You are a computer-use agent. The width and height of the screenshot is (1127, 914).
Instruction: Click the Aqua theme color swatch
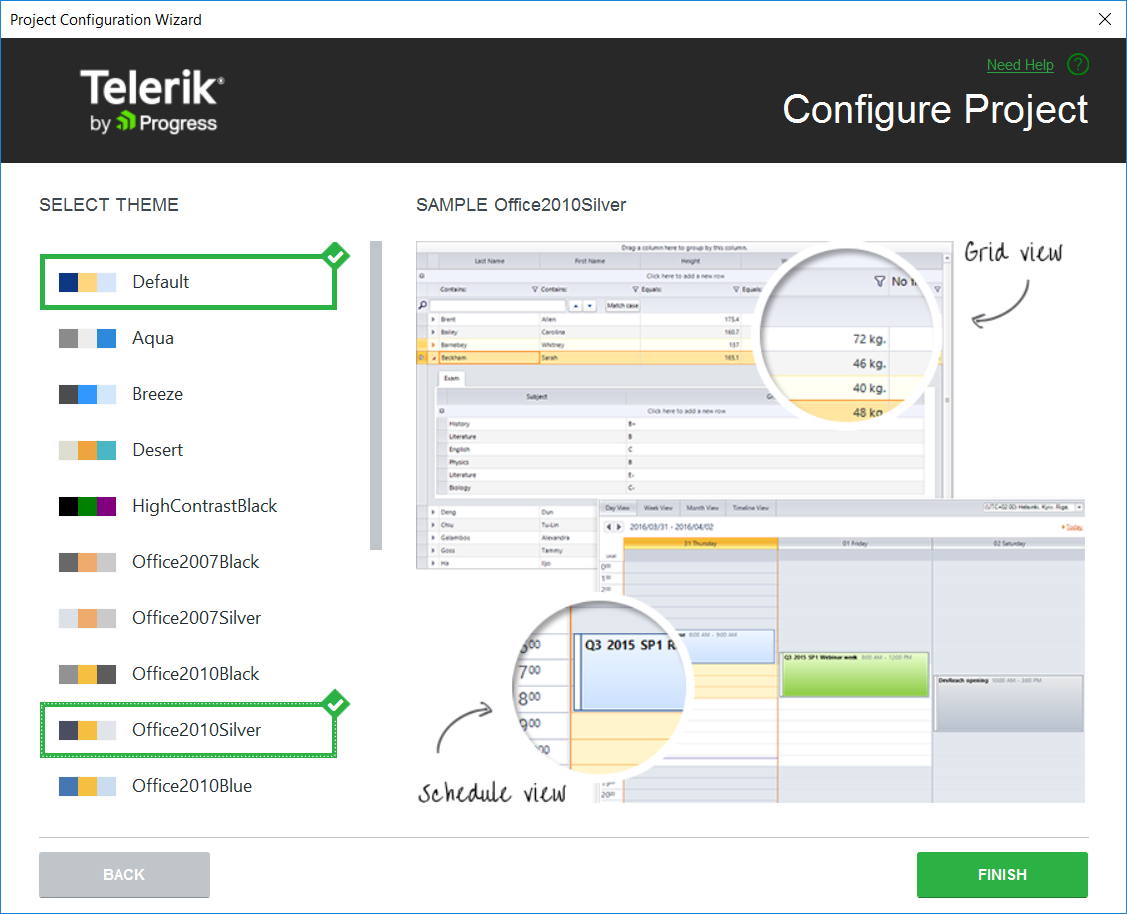87,338
